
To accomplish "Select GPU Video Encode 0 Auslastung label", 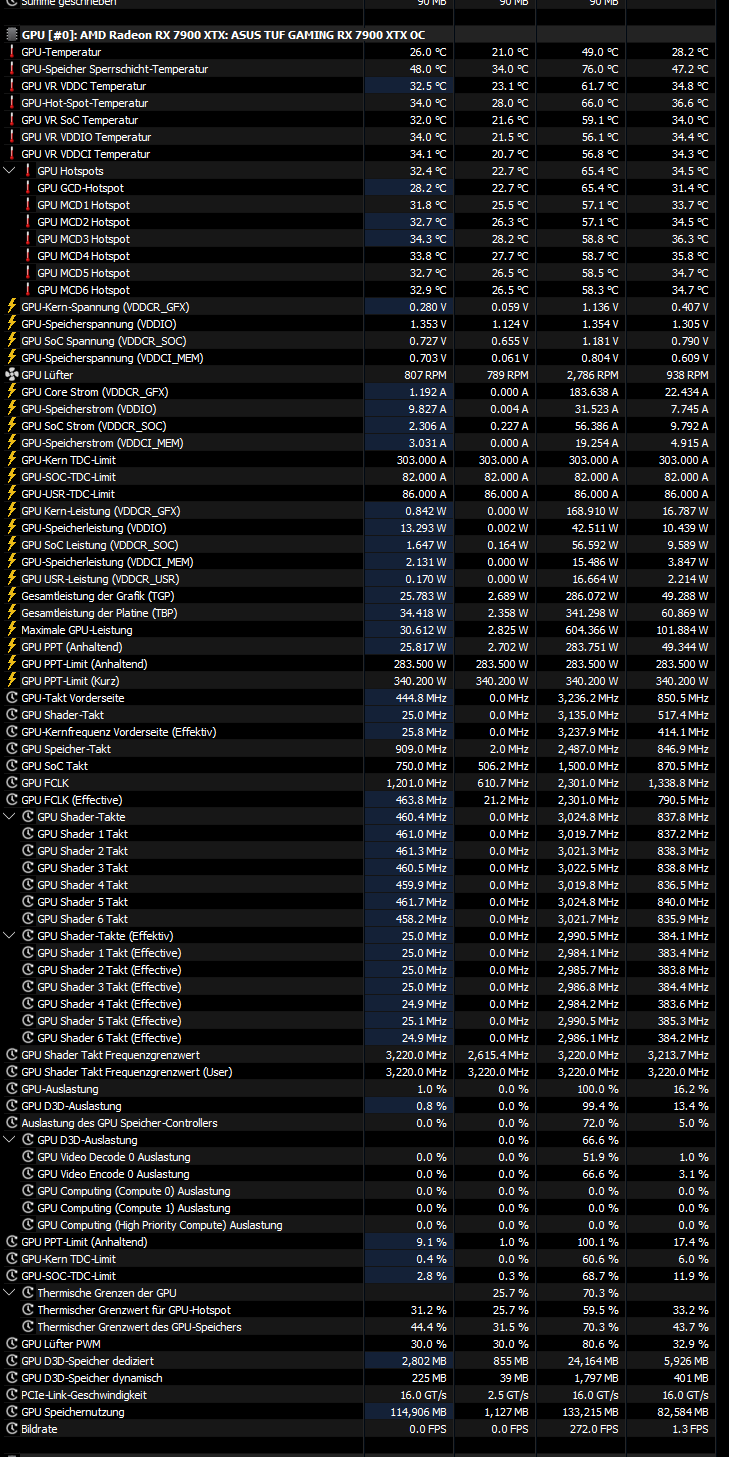I will click(x=113, y=1173).
